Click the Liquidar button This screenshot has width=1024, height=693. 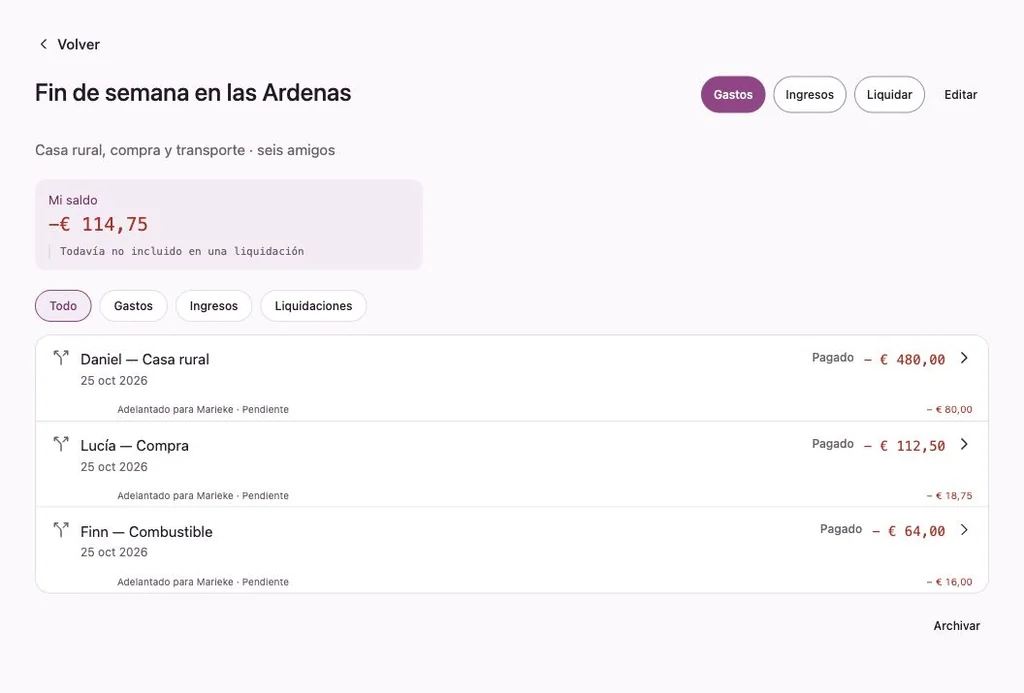click(x=889, y=95)
